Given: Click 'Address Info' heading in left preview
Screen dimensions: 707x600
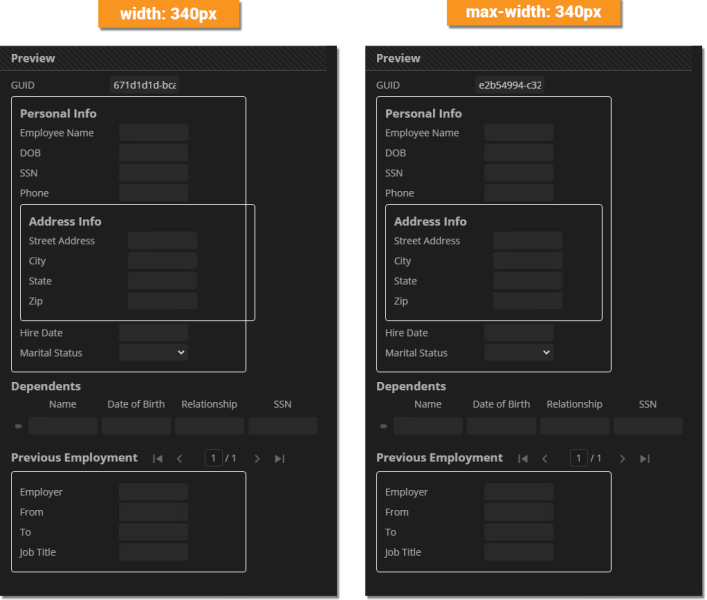Looking at the screenshot, I should click(x=65, y=221).
